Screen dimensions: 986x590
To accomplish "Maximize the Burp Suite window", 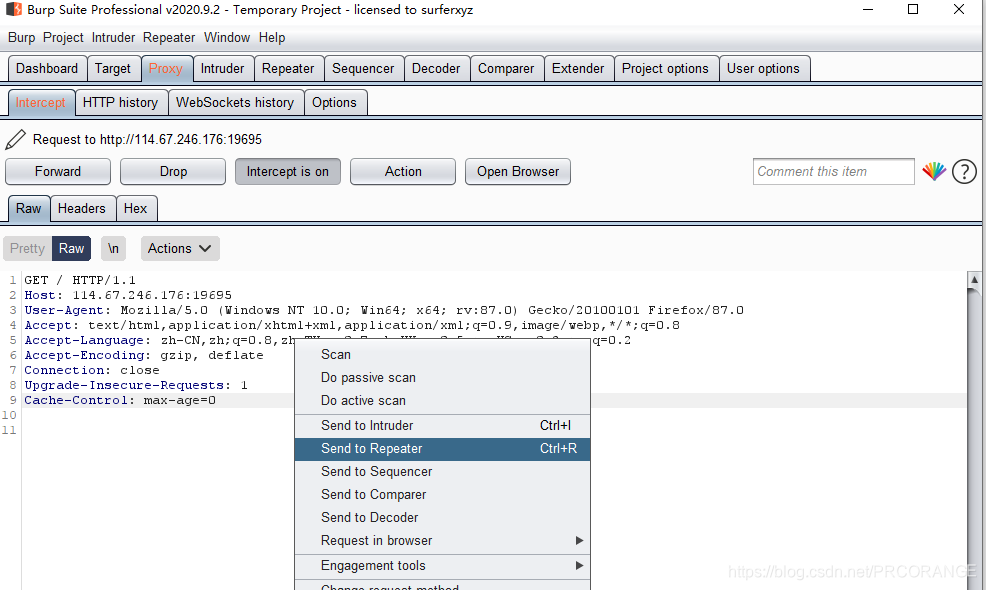I will (x=913, y=9).
